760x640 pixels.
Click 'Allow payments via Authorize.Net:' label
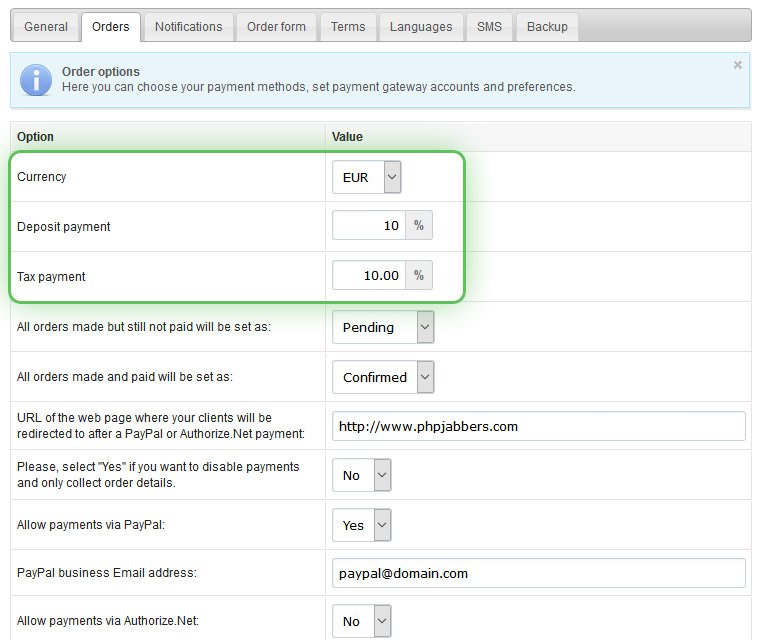pos(108,621)
